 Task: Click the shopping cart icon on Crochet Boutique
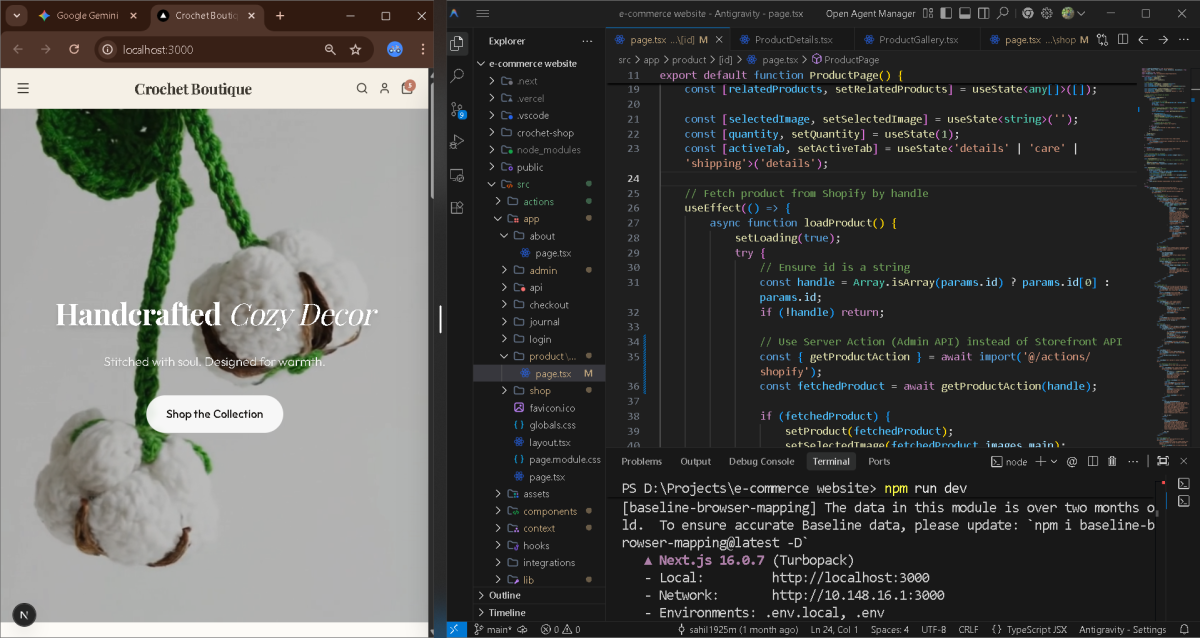tap(407, 89)
